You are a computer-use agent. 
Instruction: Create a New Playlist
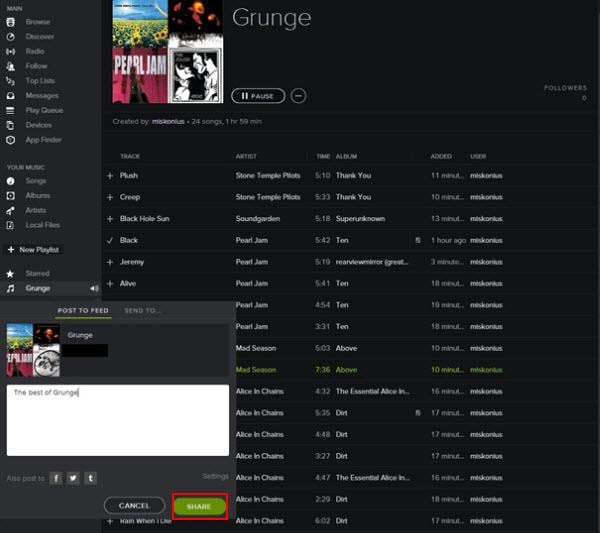tap(33, 249)
